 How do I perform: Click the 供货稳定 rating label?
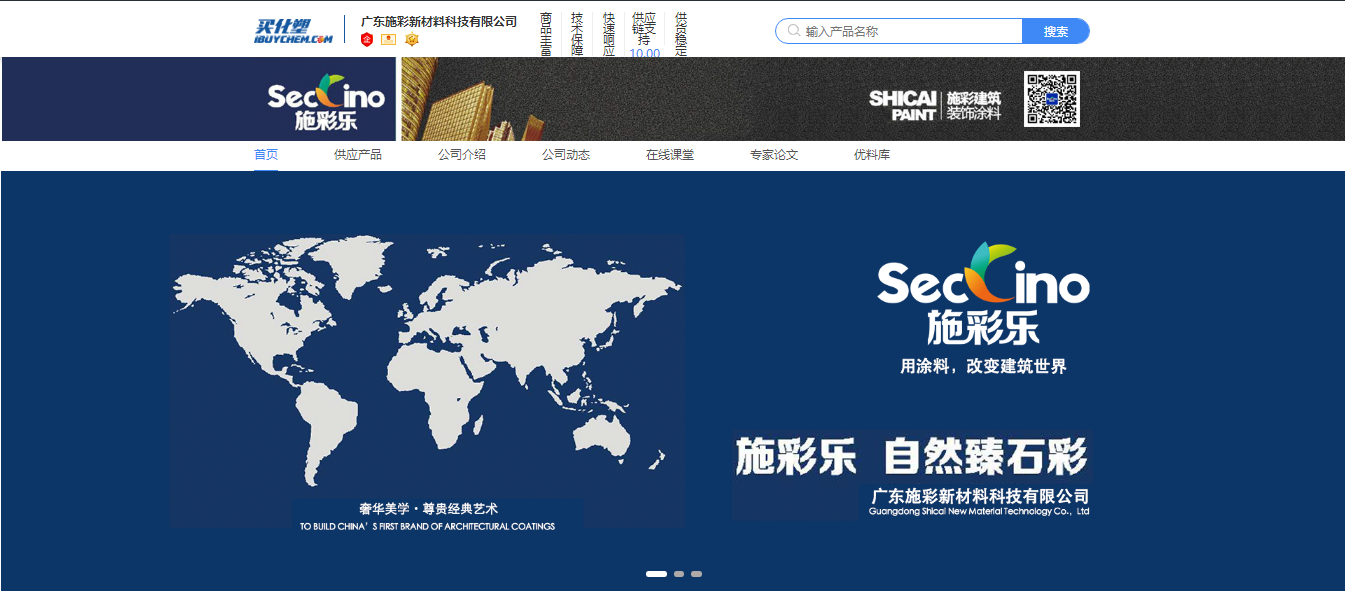click(x=681, y=34)
